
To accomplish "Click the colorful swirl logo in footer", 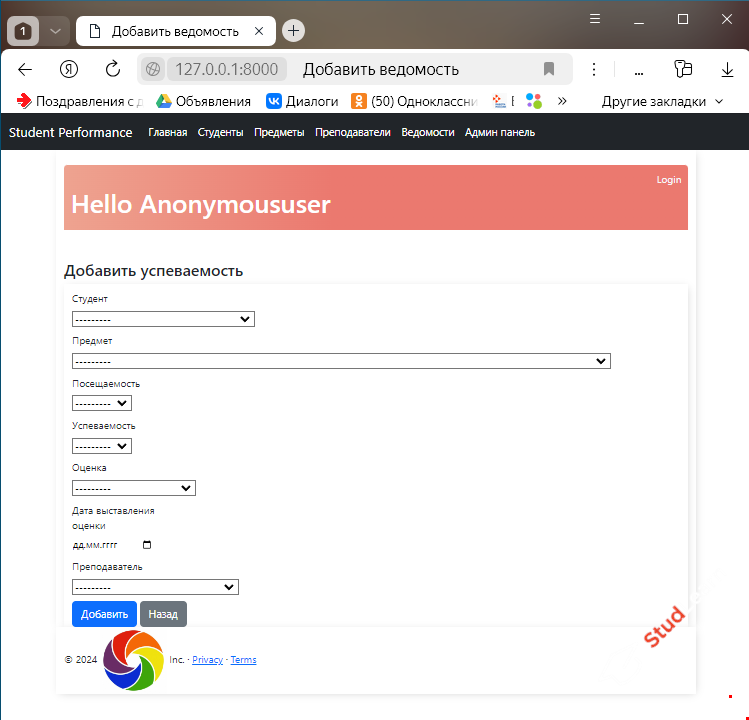I will pos(133,660).
